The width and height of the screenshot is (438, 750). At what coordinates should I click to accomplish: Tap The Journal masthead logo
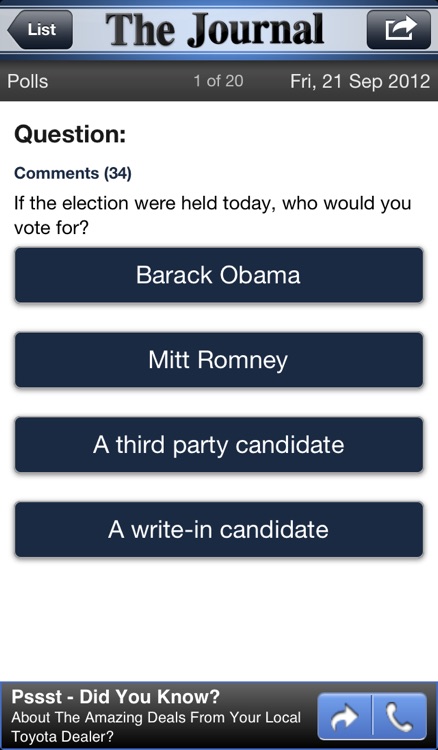coord(214,30)
